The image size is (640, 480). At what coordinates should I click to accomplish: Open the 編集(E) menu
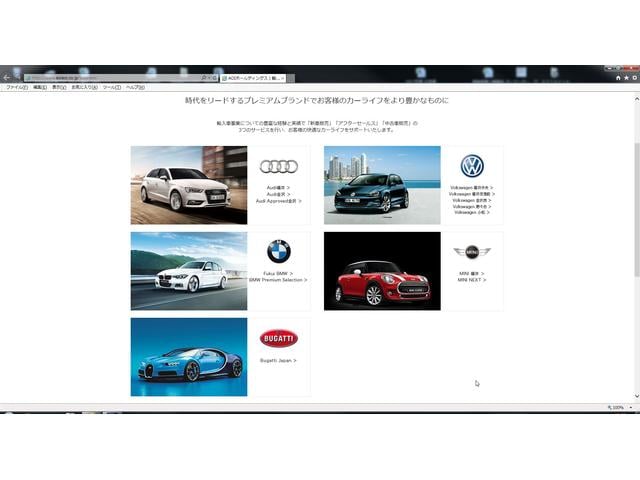coord(40,87)
